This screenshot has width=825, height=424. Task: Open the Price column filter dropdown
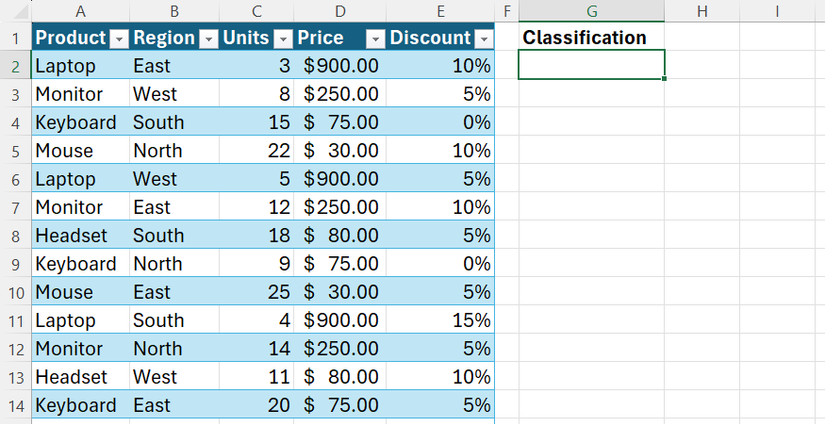coord(376,38)
